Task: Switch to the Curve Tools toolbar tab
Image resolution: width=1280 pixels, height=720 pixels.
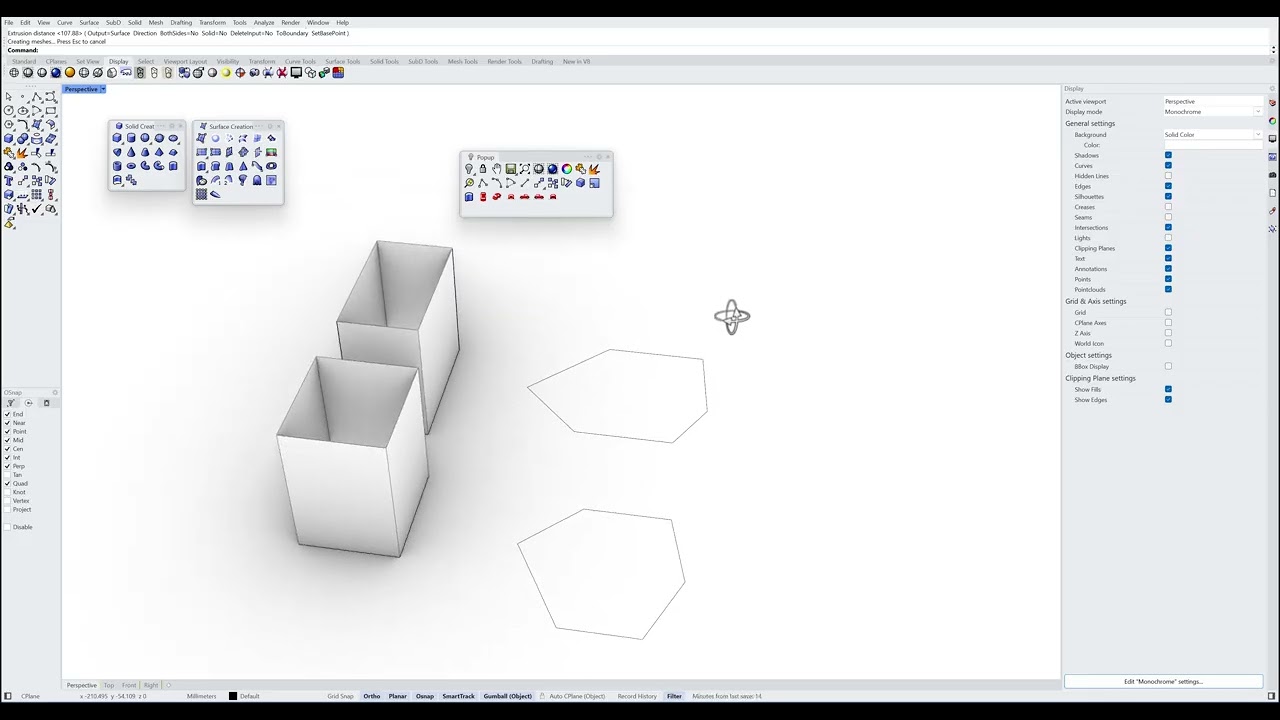Action: tap(300, 61)
